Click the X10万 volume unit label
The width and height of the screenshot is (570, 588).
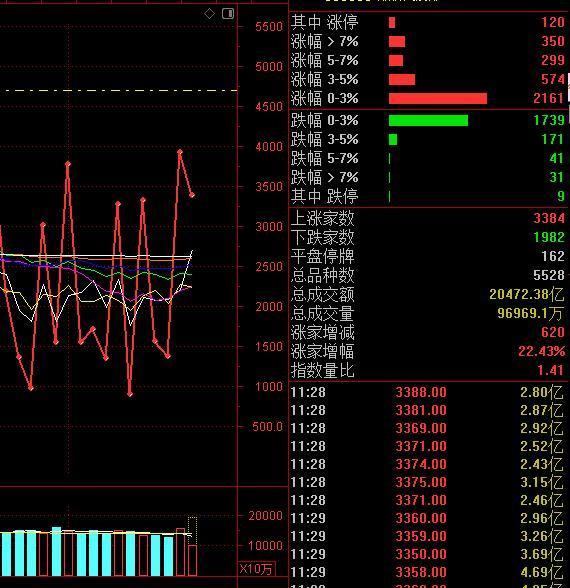click(x=256, y=568)
